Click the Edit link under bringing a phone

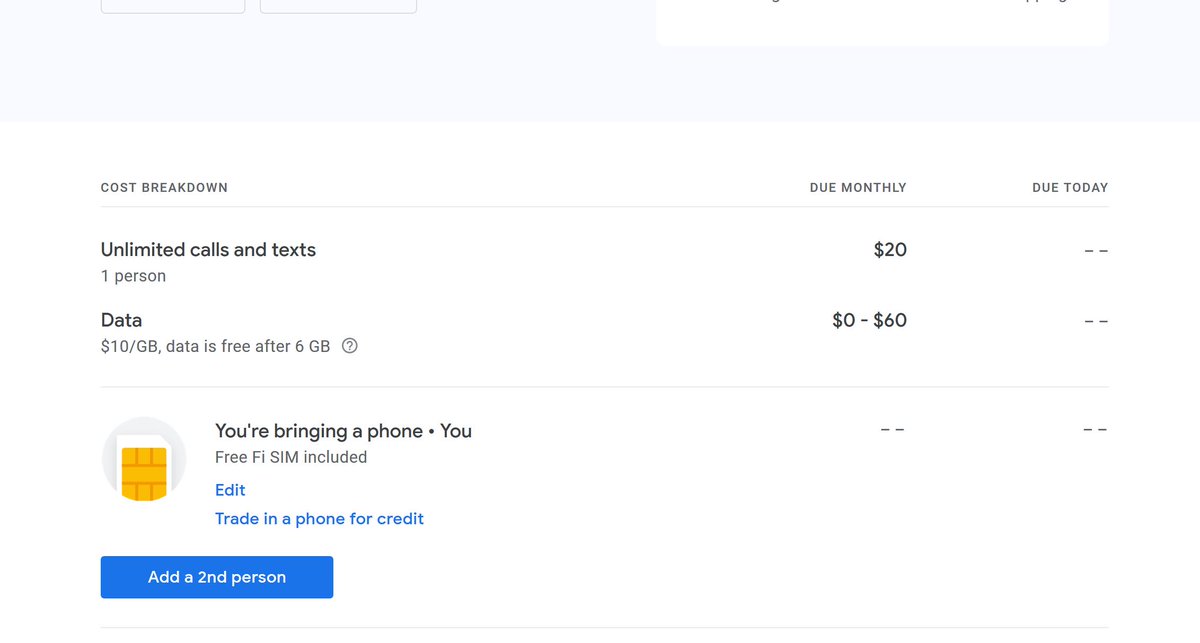(230, 490)
